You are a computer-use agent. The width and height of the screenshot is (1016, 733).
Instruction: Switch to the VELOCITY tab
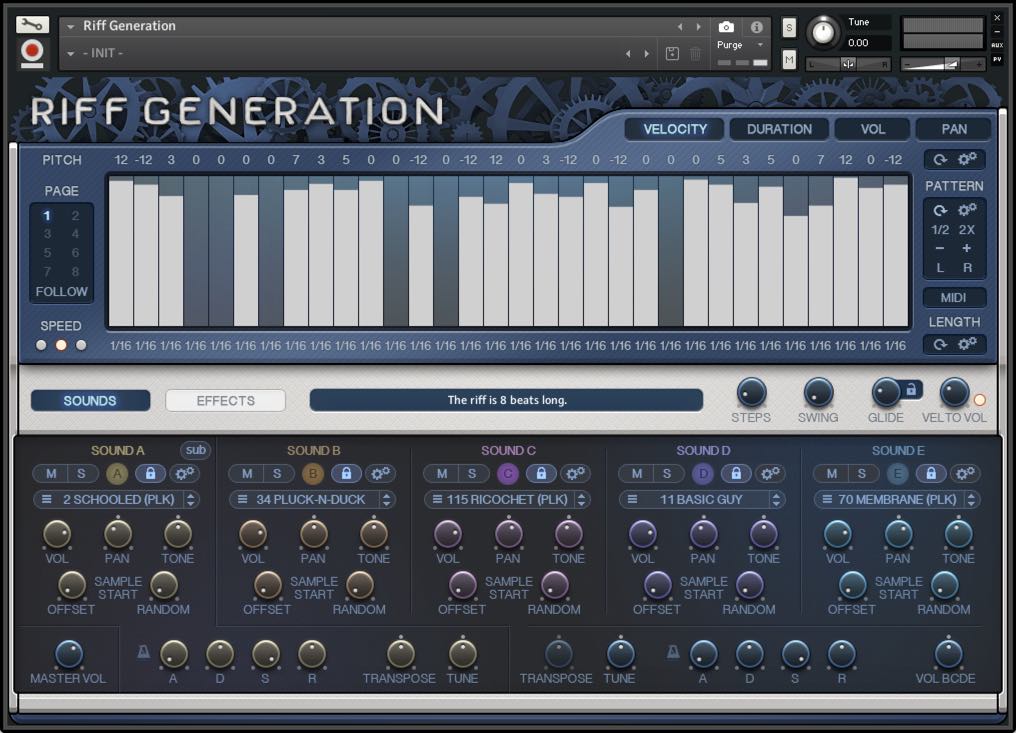pyautogui.click(x=675, y=129)
